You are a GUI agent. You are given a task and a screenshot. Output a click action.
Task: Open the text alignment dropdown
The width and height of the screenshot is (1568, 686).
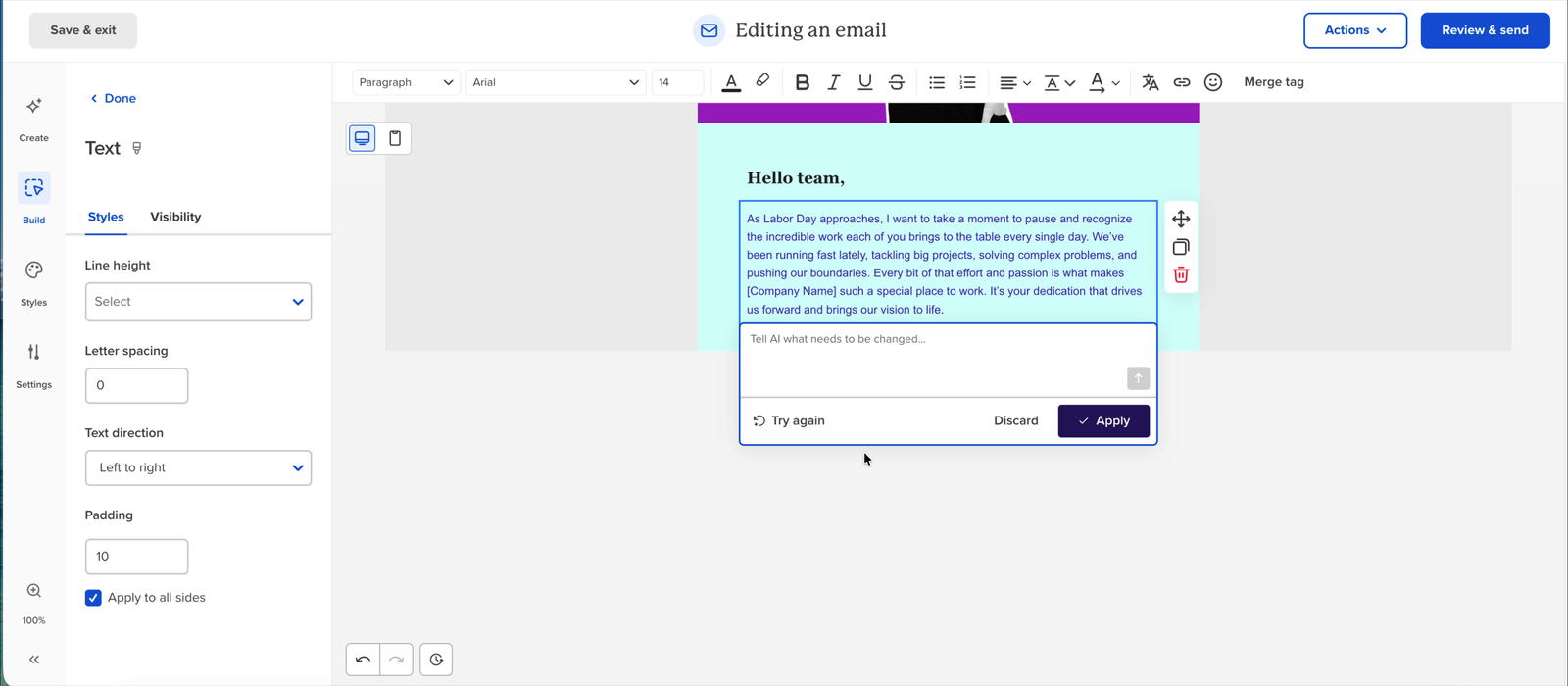(1014, 82)
